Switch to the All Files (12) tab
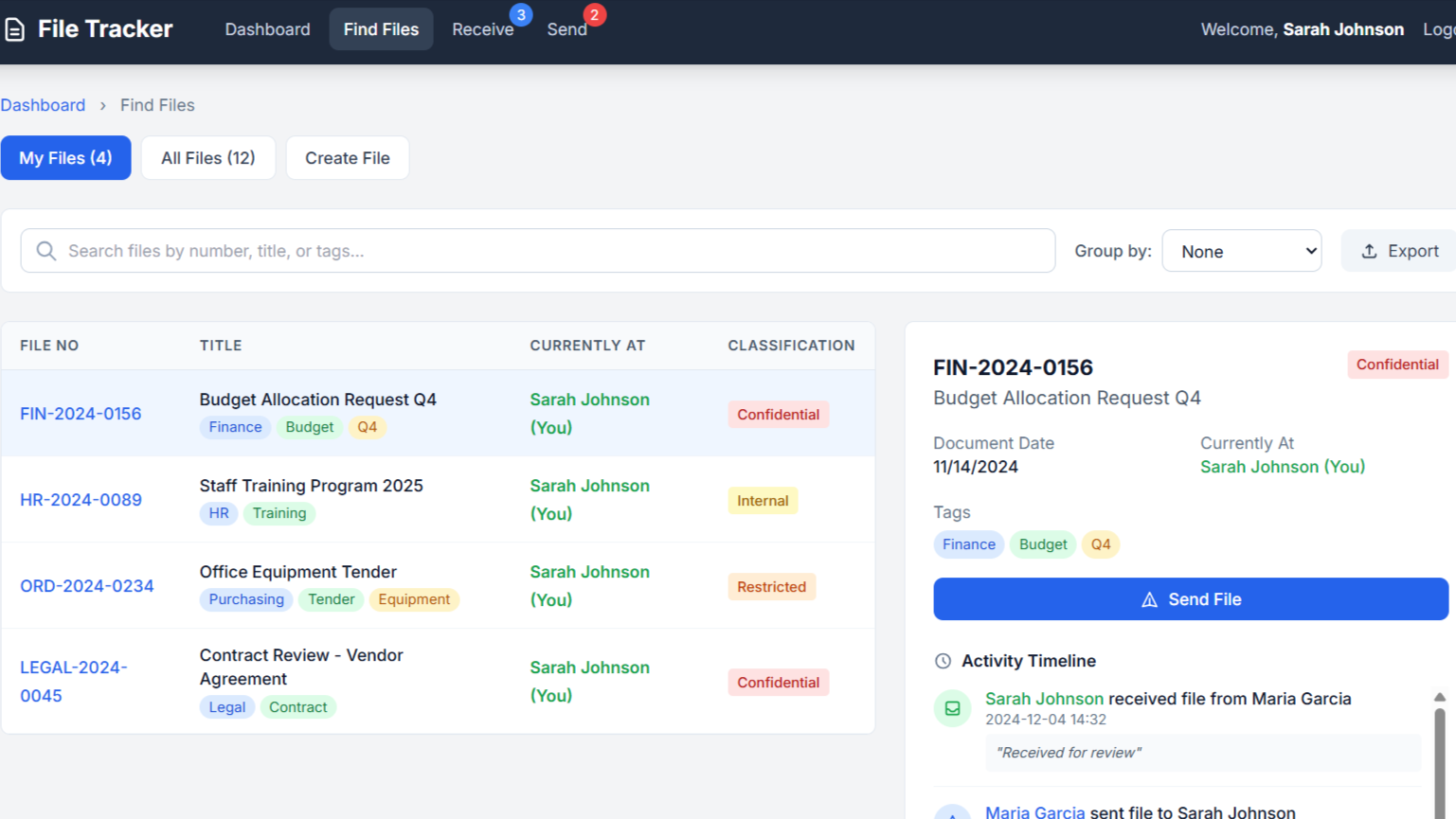Screen dimensions: 1456x819 click(207, 157)
